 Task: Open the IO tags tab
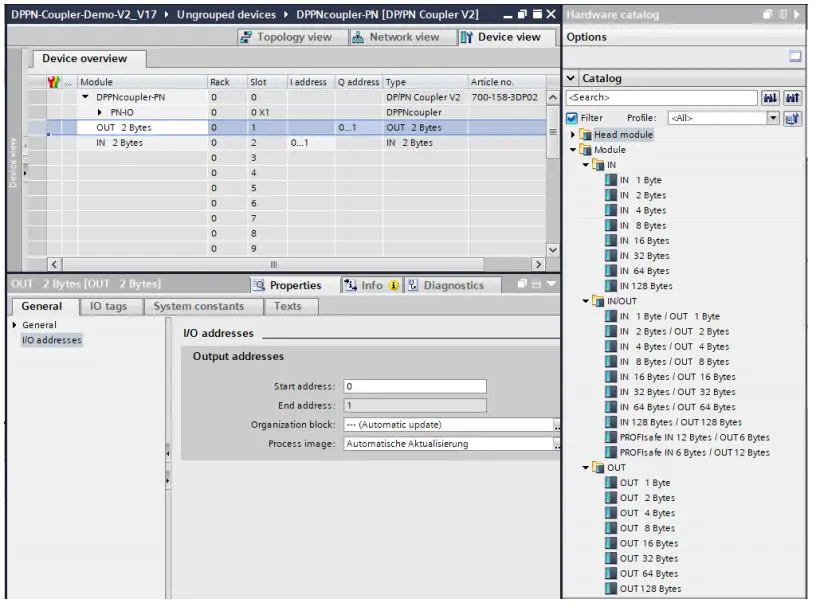[x=109, y=306]
